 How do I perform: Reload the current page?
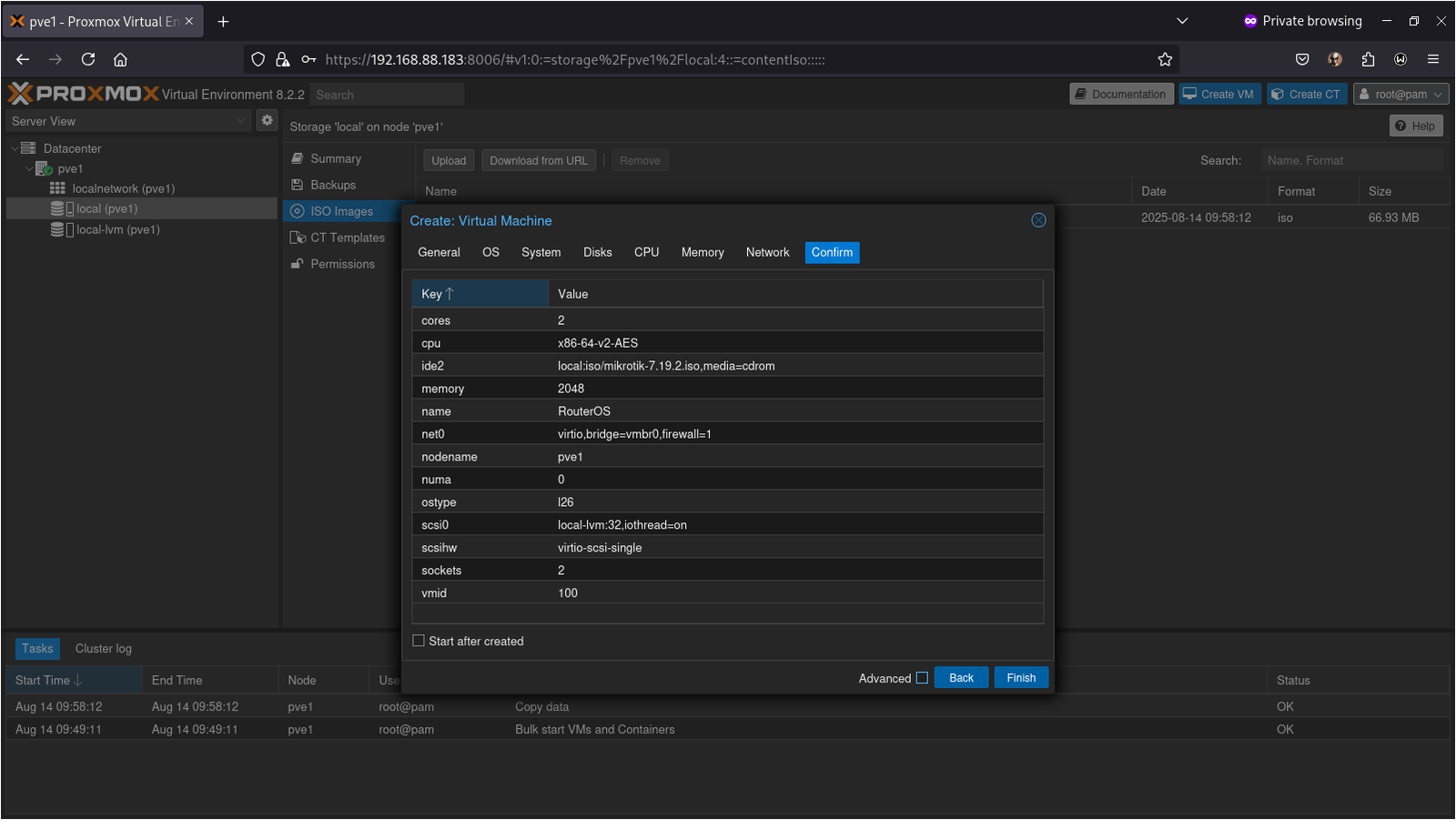click(x=88, y=59)
